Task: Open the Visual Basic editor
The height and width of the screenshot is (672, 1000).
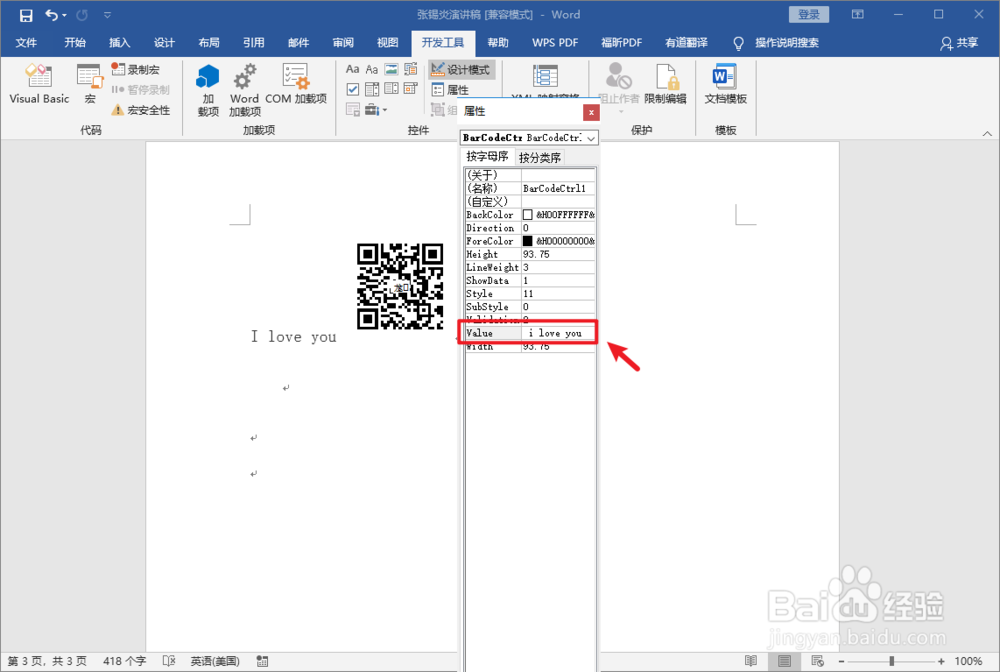Action: [39, 84]
